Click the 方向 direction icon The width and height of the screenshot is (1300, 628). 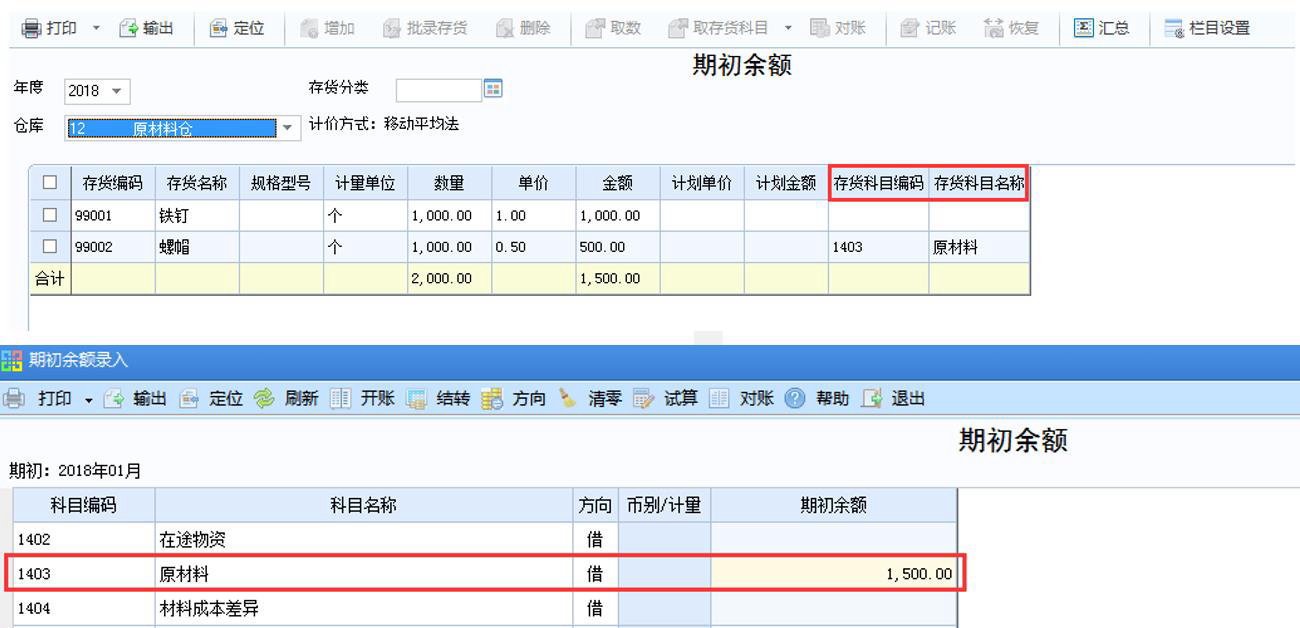(x=491, y=398)
